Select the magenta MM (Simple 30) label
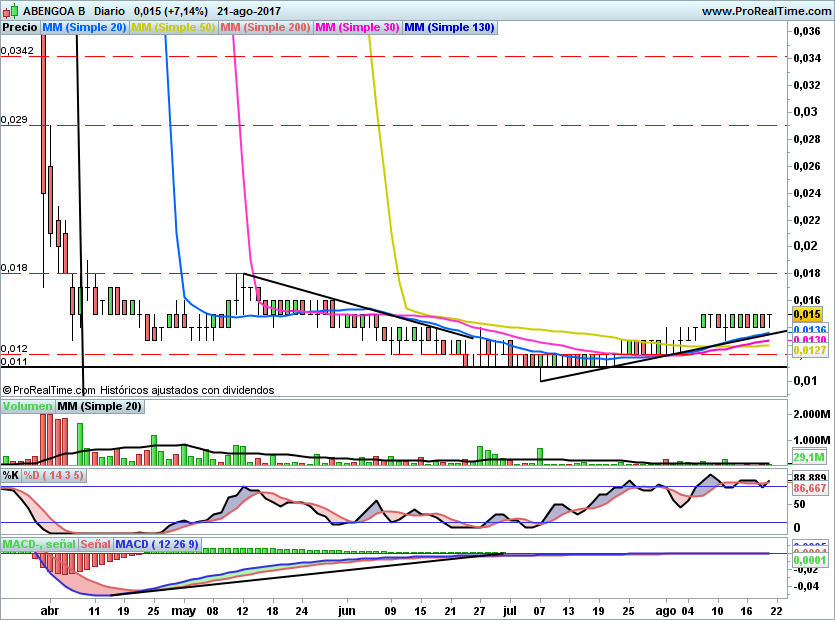835x620 pixels. (357, 28)
